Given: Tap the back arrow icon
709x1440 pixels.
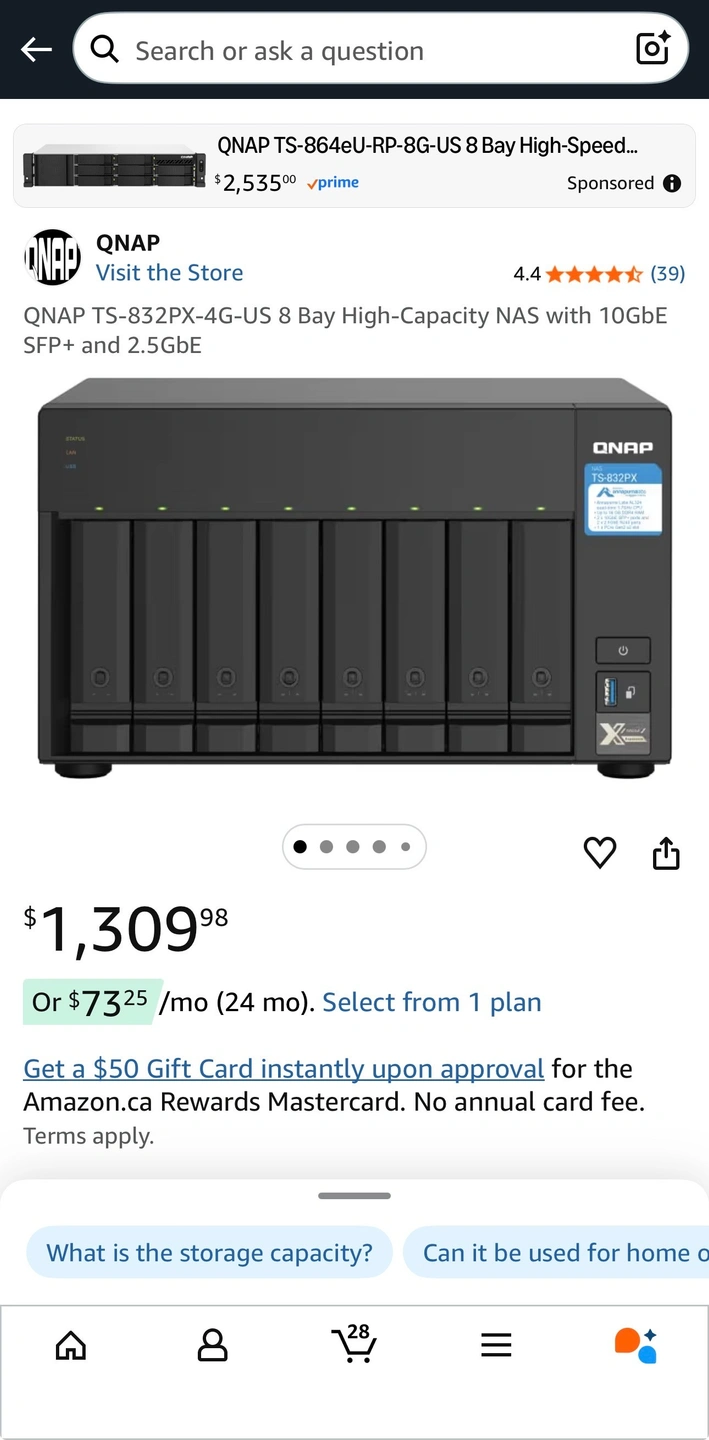Looking at the screenshot, I should [36, 50].
